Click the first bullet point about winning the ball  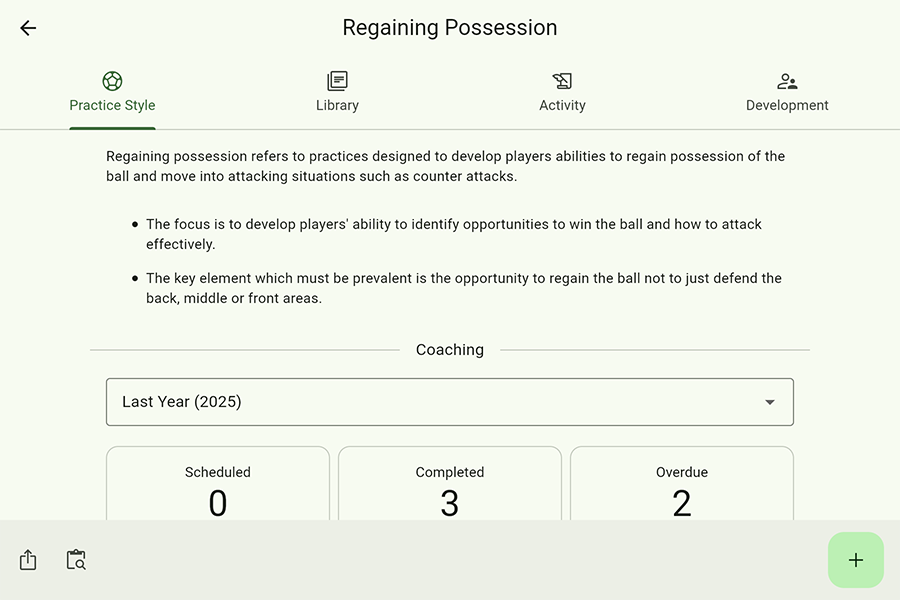point(454,234)
